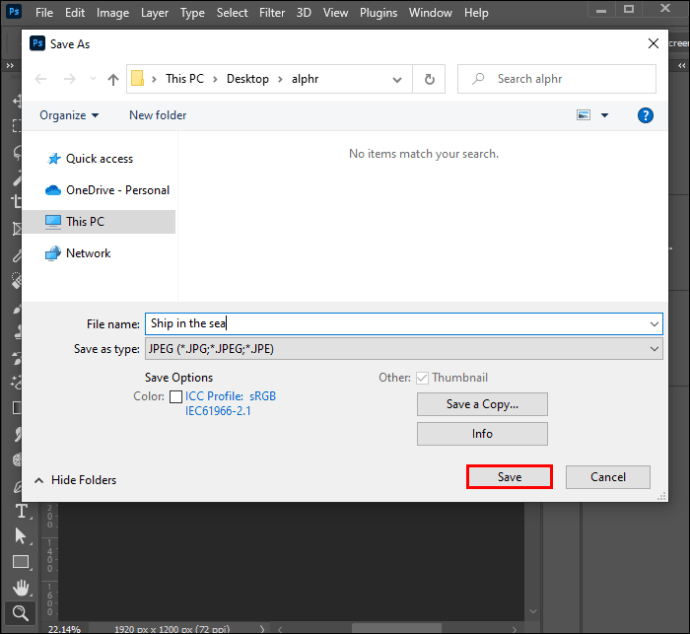
Task: Select the Rectangular Marquee tool
Action: pyautogui.click(x=17, y=125)
